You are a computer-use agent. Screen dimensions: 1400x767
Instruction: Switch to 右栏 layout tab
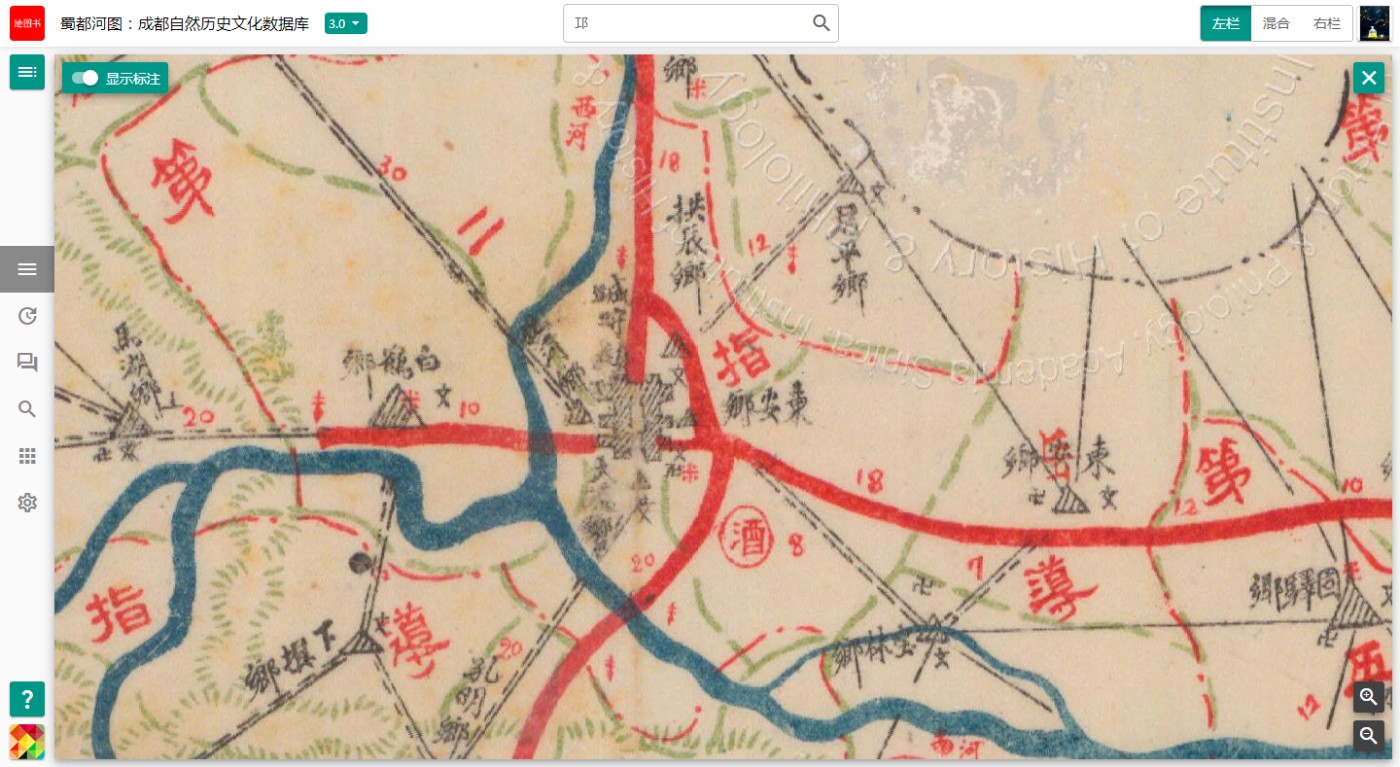[1327, 23]
